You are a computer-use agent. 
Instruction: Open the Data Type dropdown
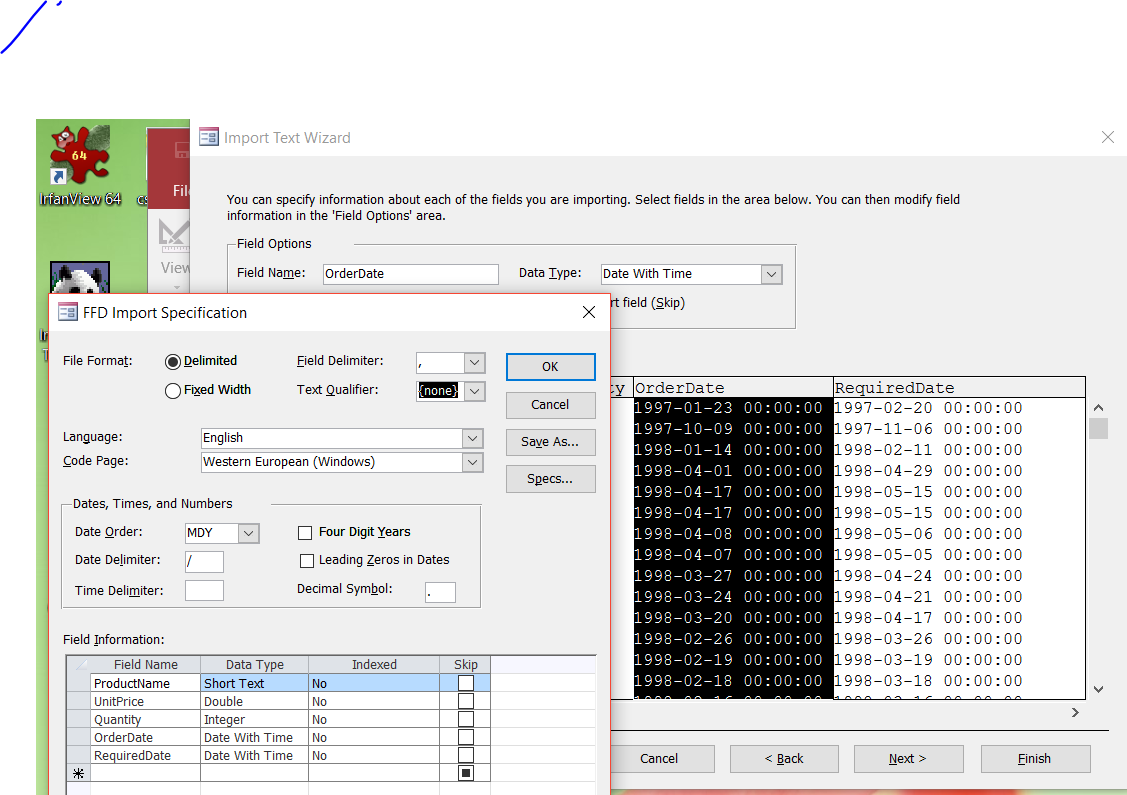pyautogui.click(x=769, y=273)
